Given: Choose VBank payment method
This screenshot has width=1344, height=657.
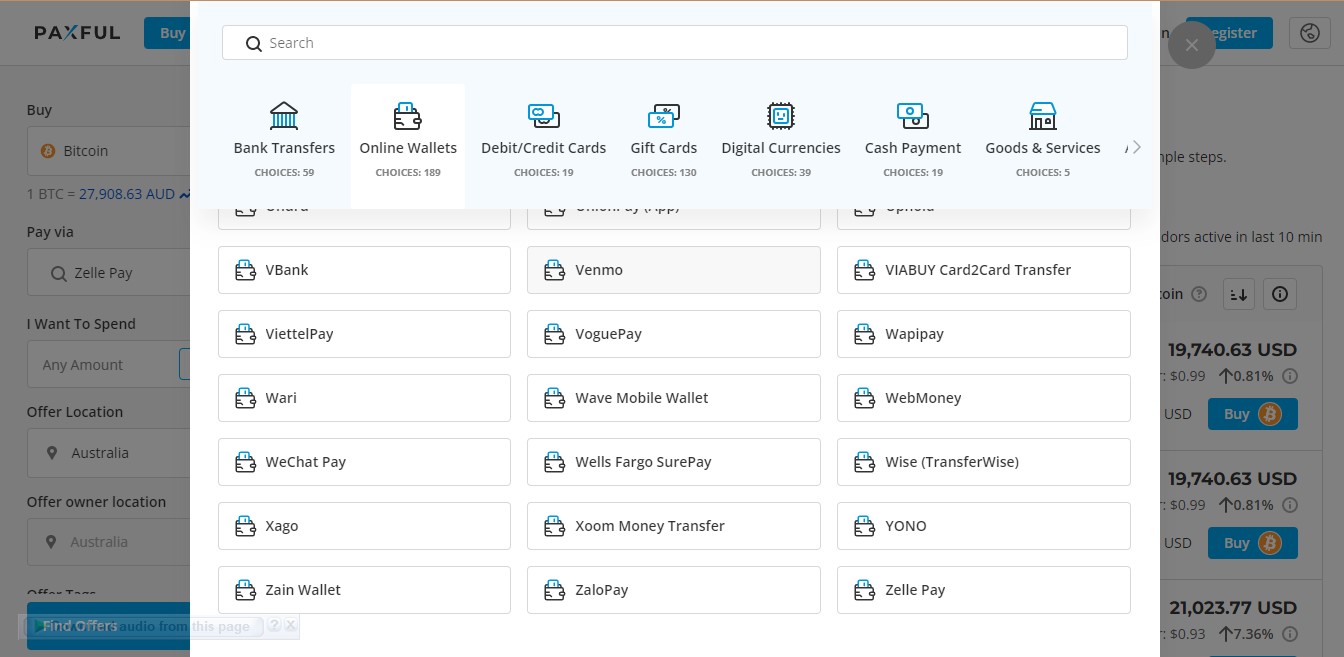Looking at the screenshot, I should 364,270.
